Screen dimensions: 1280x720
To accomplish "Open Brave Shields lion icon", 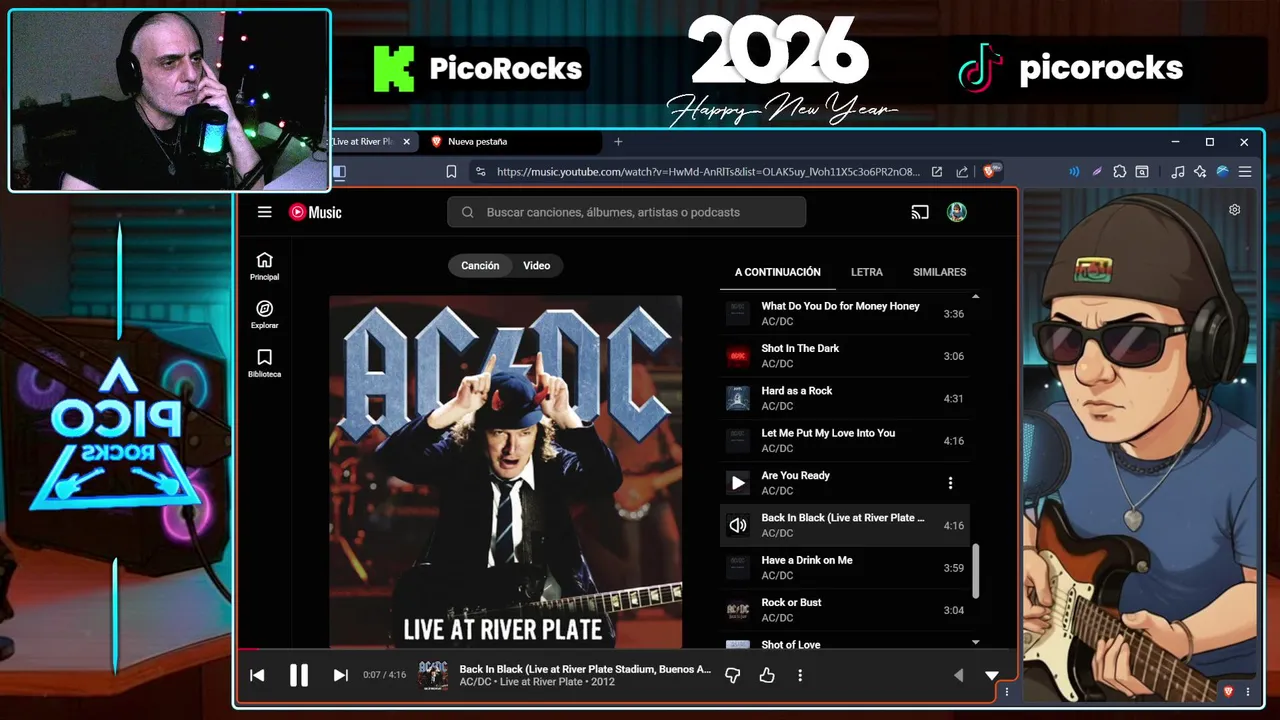I will [x=991, y=172].
